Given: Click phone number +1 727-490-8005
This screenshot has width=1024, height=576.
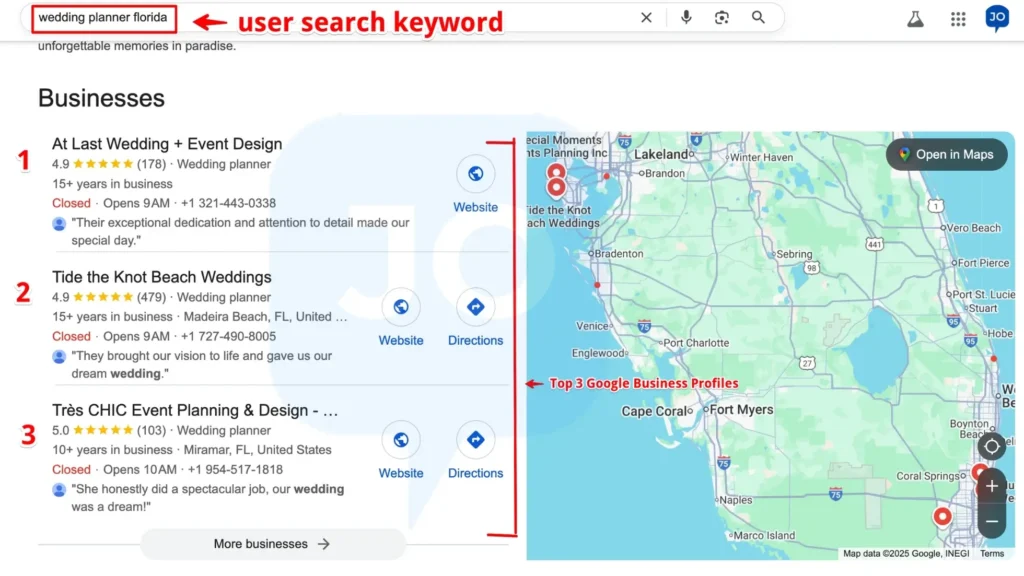Looking at the screenshot, I should (229, 336).
